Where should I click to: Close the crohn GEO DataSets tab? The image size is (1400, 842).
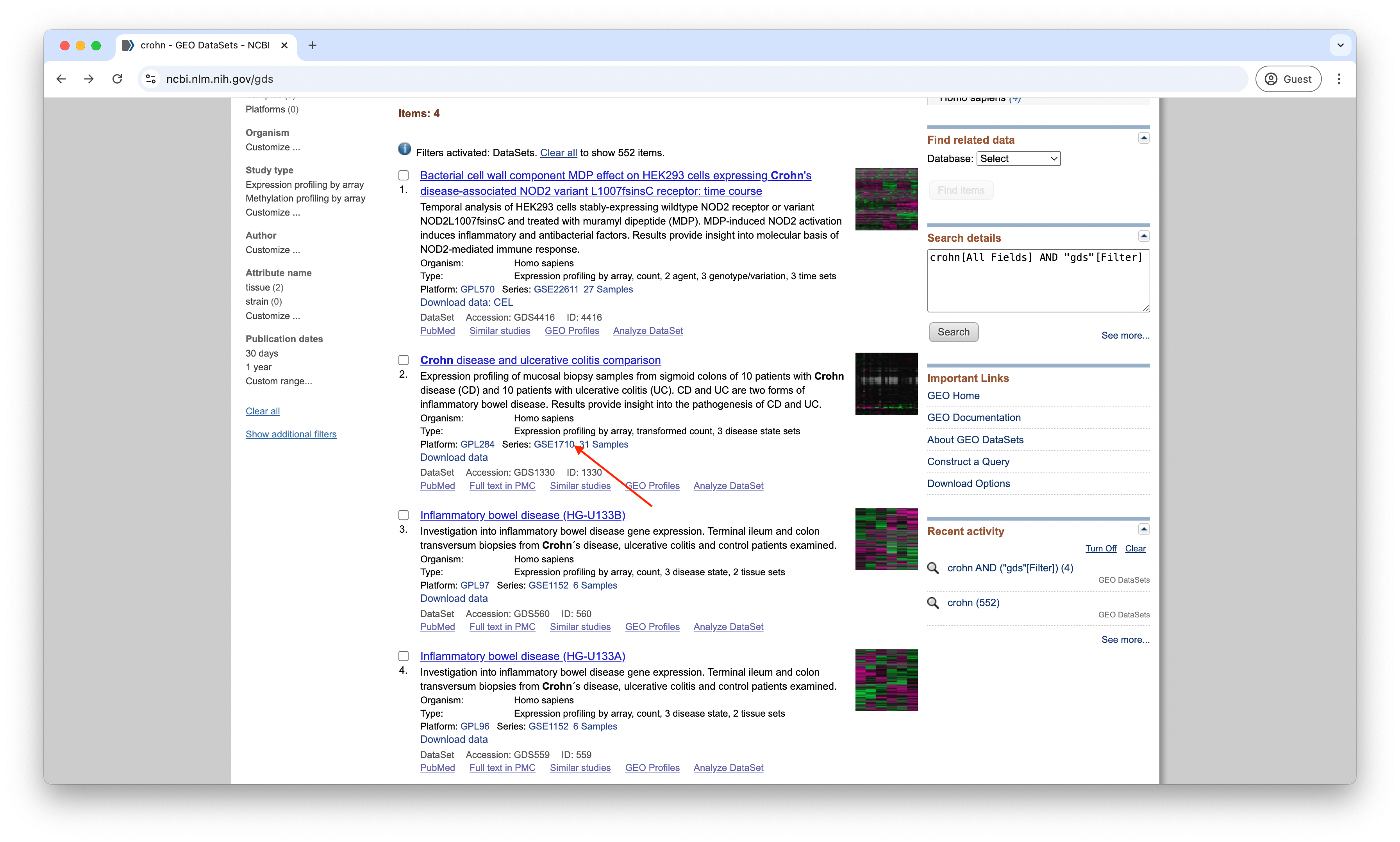click(284, 45)
